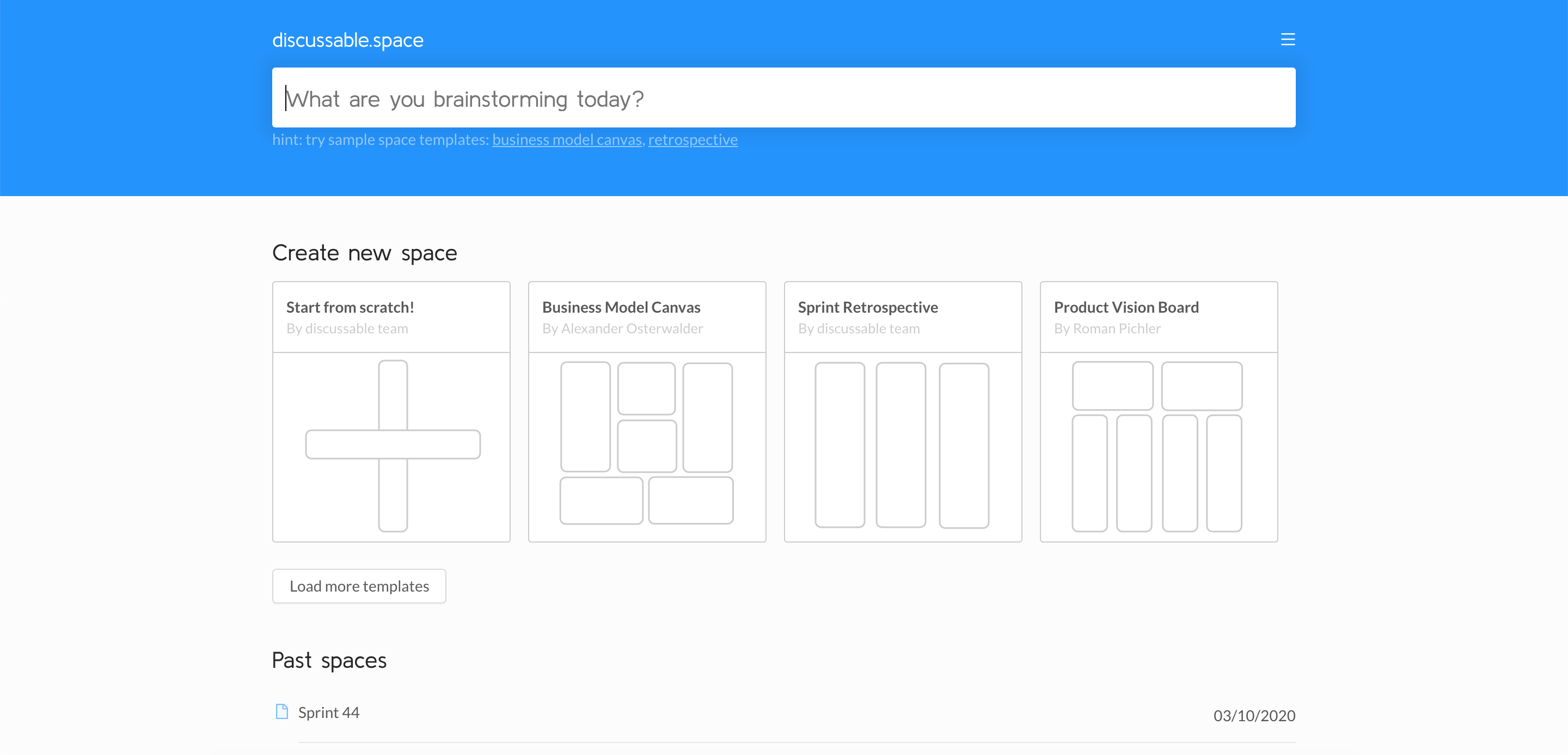The image size is (1568, 755).
Task: Open the Sprint 44 past space
Action: point(329,713)
